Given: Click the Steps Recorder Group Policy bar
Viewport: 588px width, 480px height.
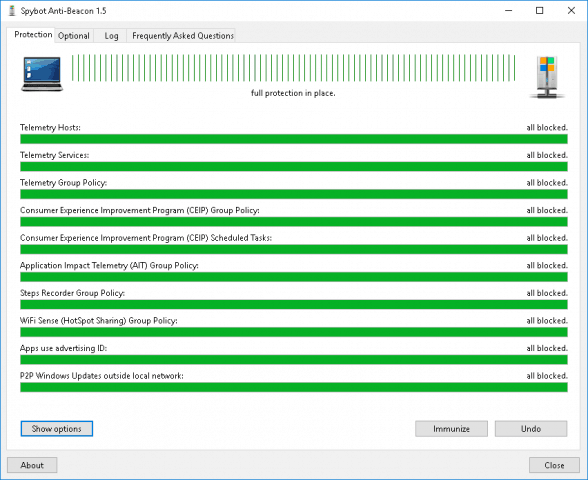Looking at the screenshot, I should (x=294, y=304).
